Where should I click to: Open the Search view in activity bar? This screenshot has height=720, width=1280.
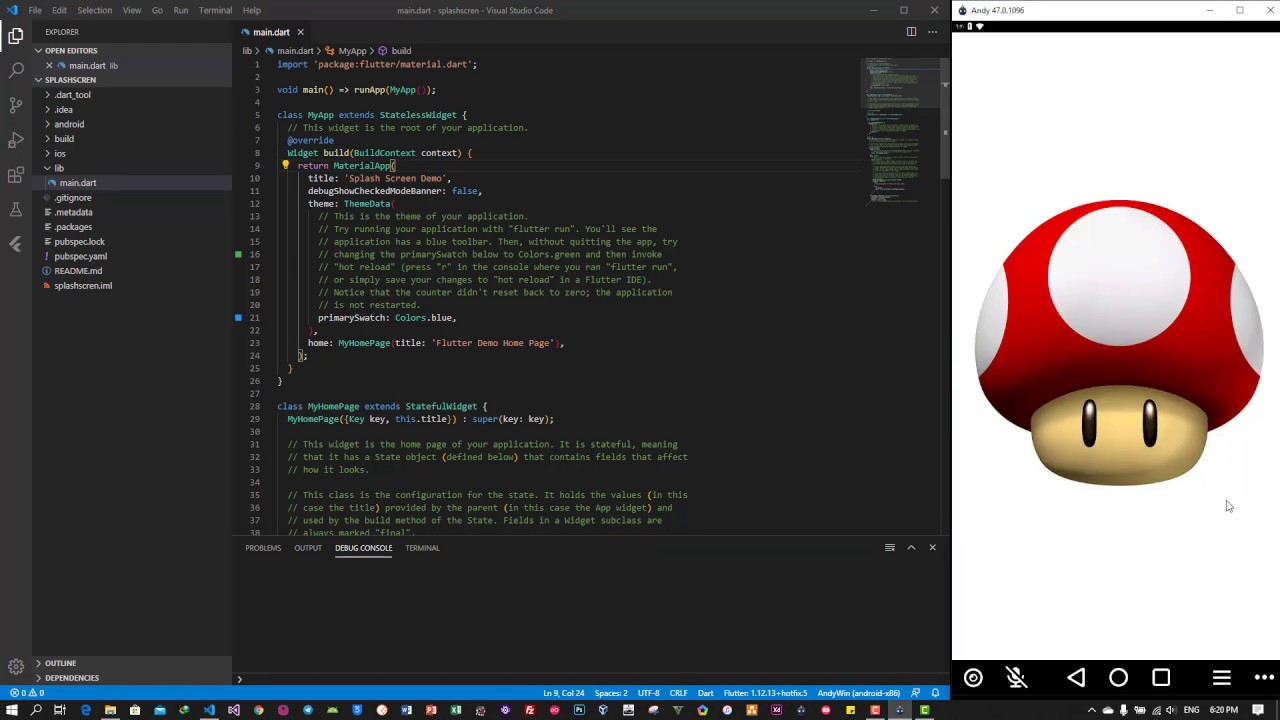[15, 70]
